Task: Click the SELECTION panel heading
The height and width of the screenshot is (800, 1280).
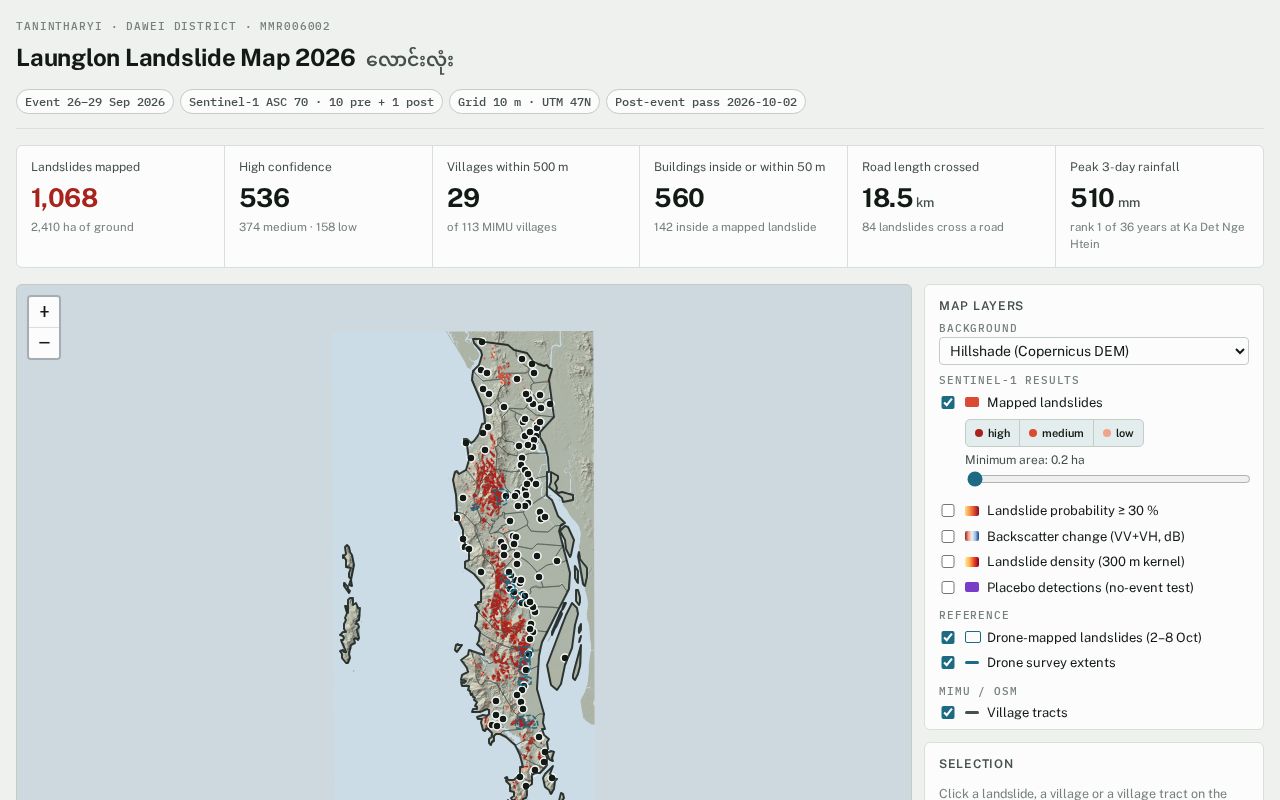Action: [x=976, y=764]
